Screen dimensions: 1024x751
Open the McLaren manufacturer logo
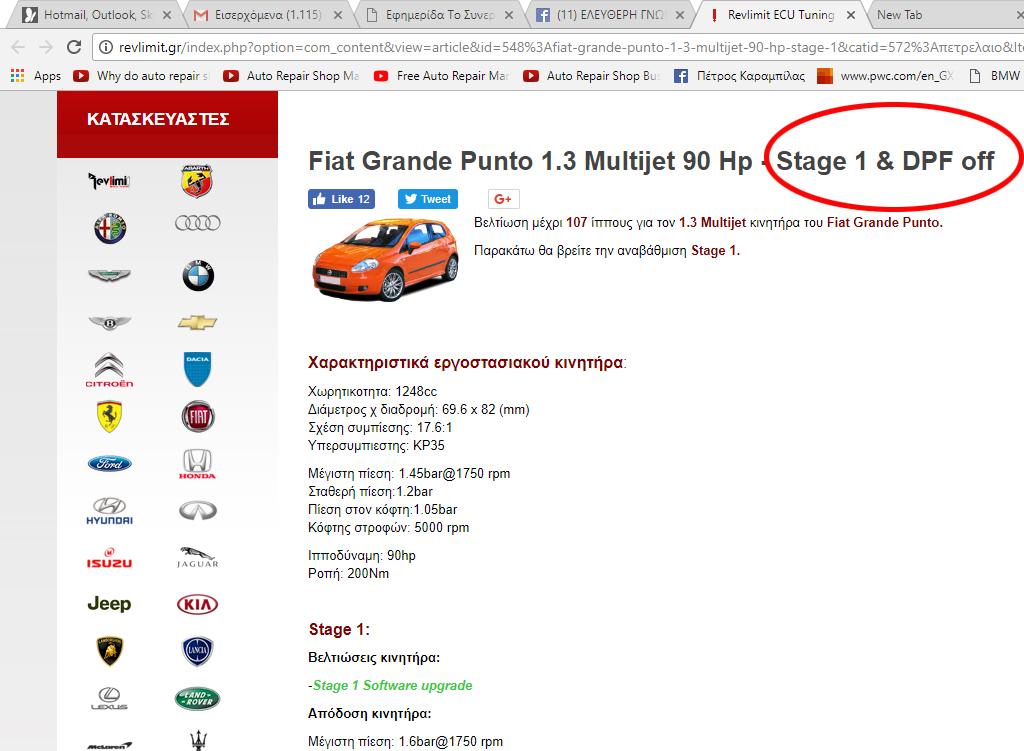click(x=109, y=745)
